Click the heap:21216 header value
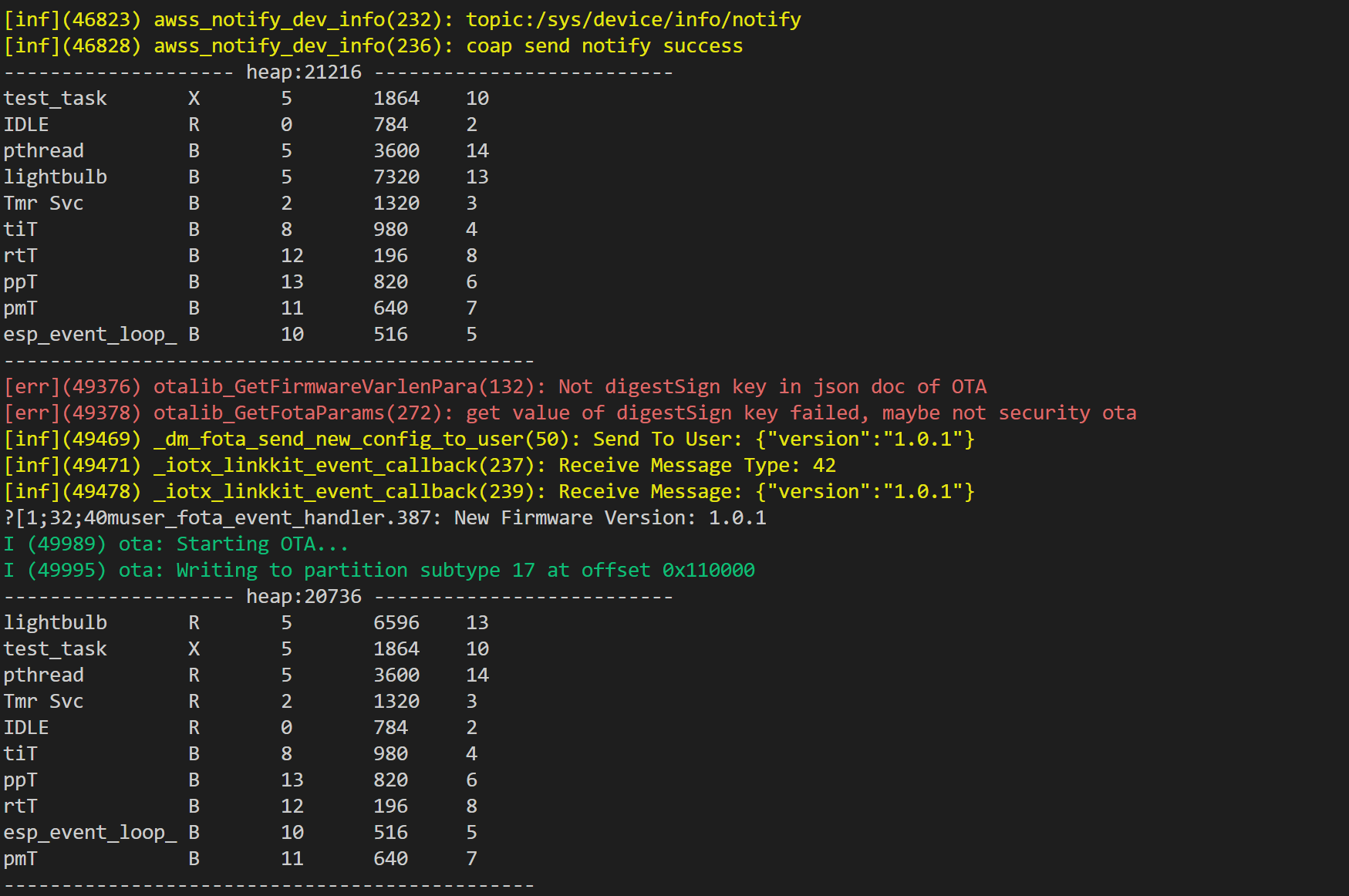 [x=304, y=72]
